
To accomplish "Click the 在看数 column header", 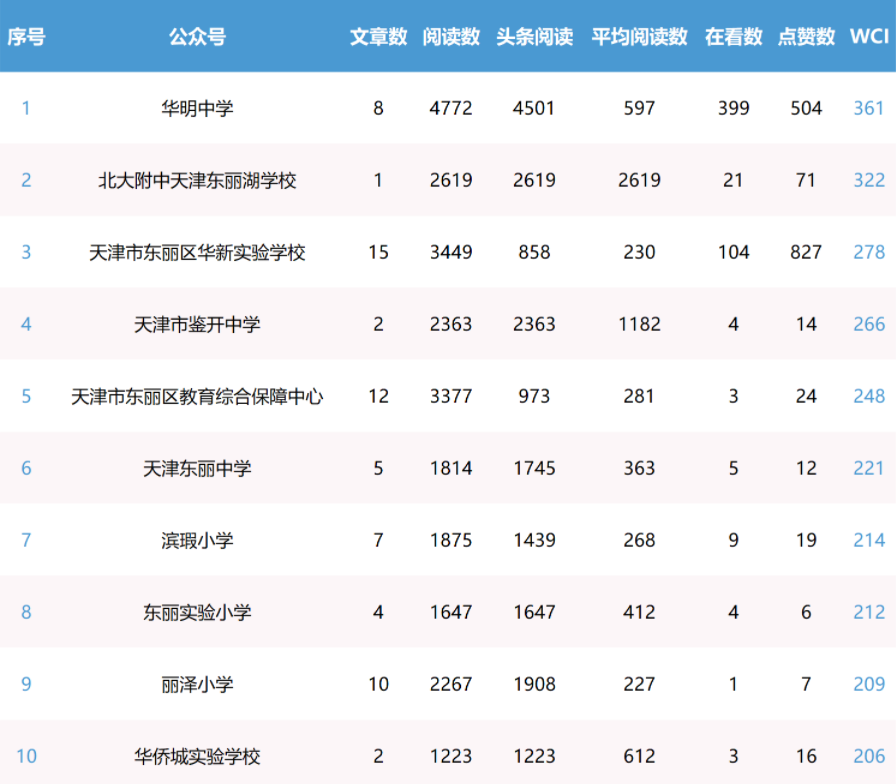I will (x=733, y=37).
